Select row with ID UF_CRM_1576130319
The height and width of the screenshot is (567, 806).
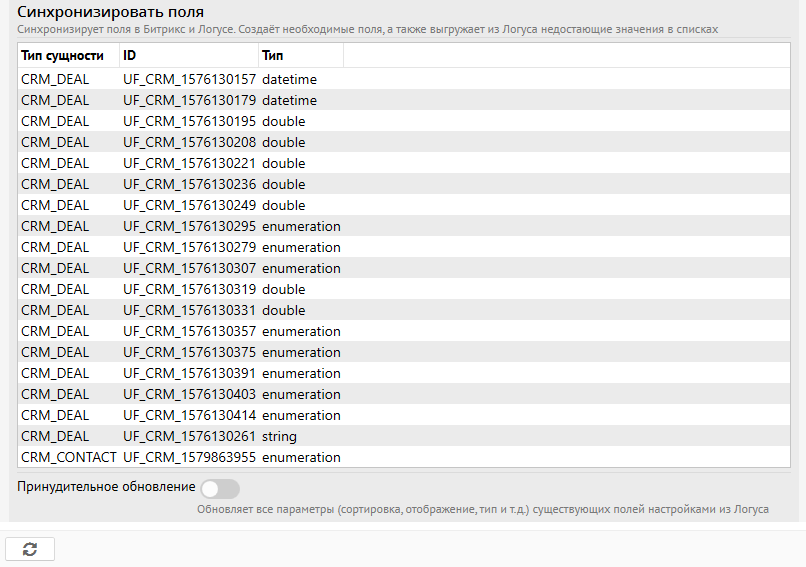point(190,289)
